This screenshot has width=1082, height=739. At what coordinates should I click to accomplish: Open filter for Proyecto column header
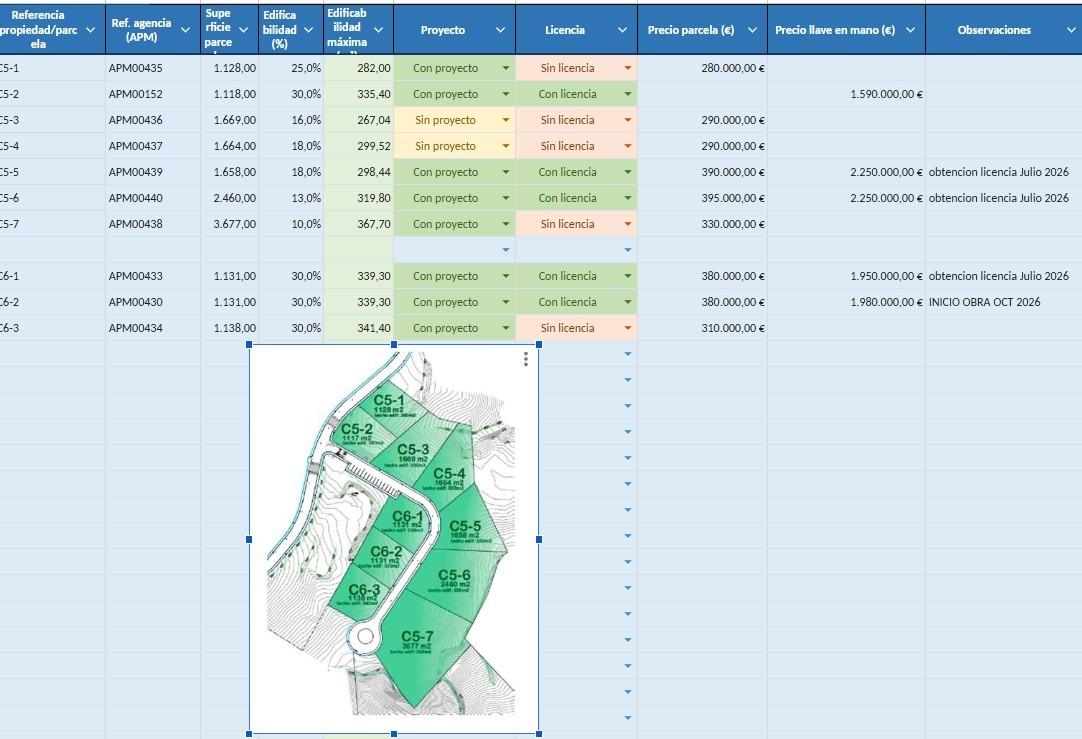[x=500, y=30]
